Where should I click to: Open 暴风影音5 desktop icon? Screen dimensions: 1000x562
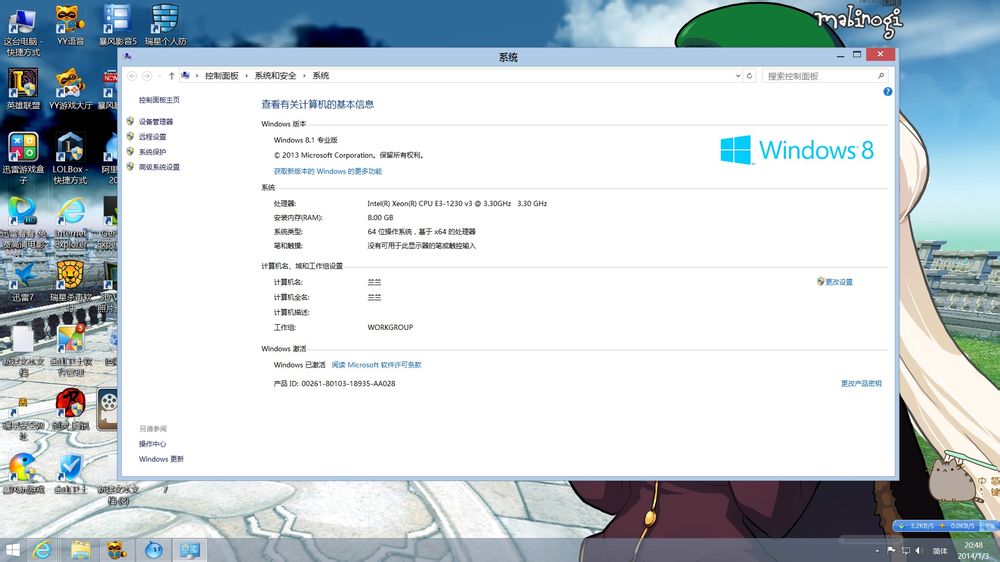117,27
